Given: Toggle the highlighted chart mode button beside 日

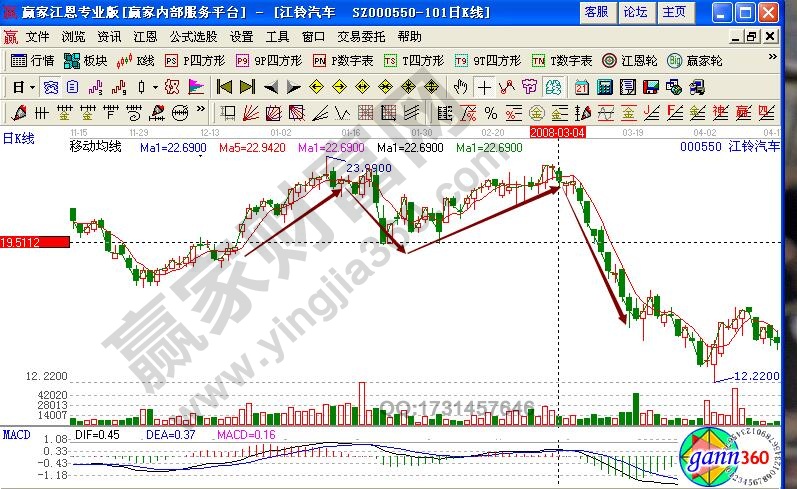Looking at the screenshot, I should (x=49, y=86).
